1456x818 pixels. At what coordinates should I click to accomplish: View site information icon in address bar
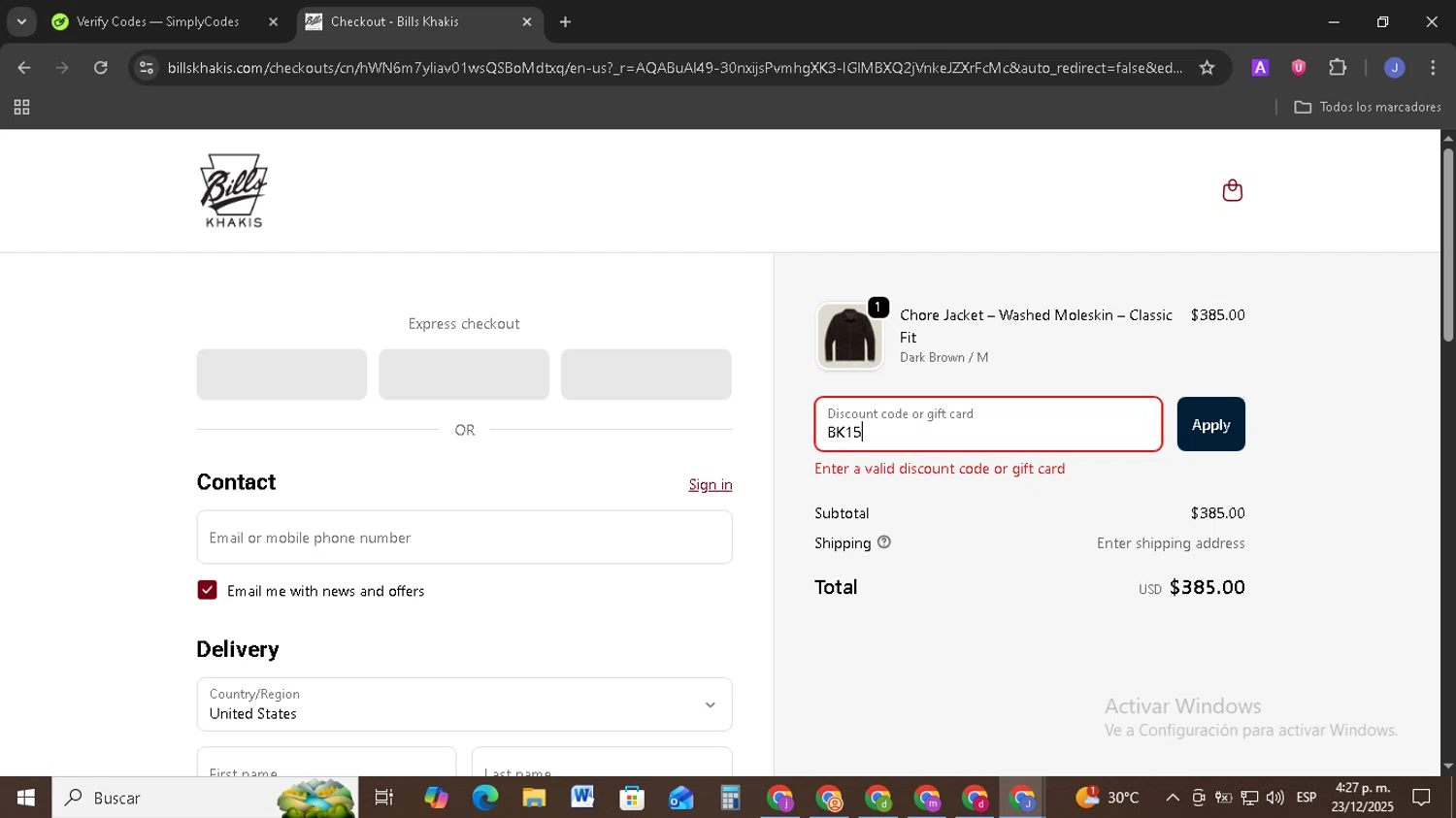click(147, 68)
